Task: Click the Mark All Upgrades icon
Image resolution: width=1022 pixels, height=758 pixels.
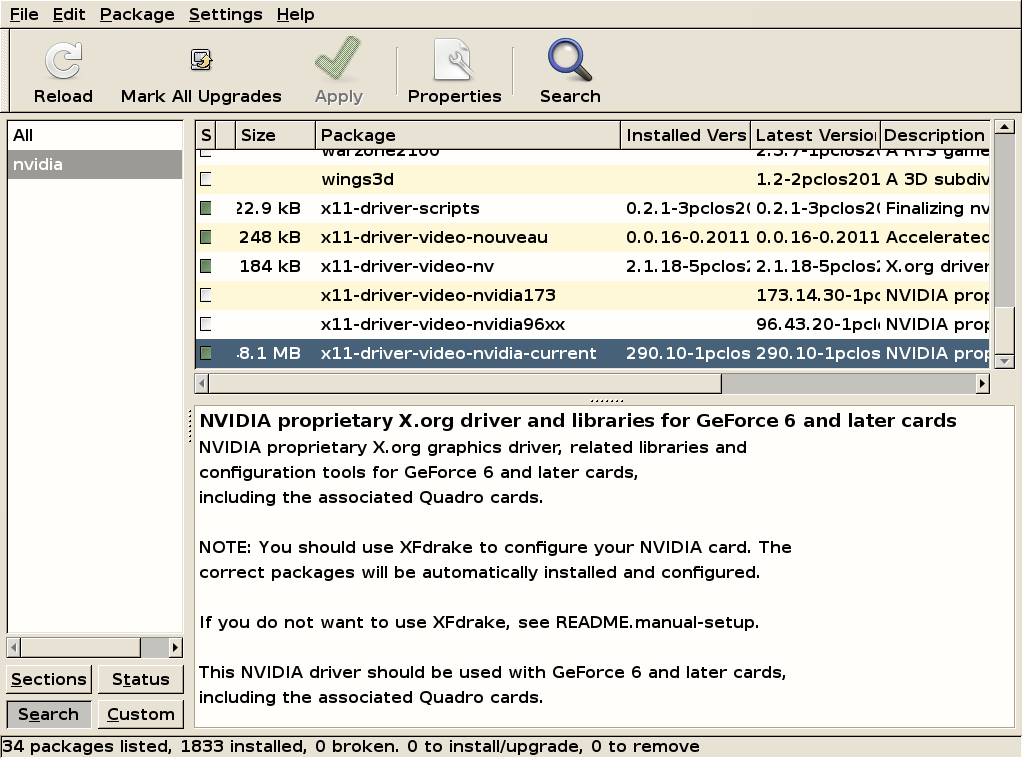Action: 201,60
